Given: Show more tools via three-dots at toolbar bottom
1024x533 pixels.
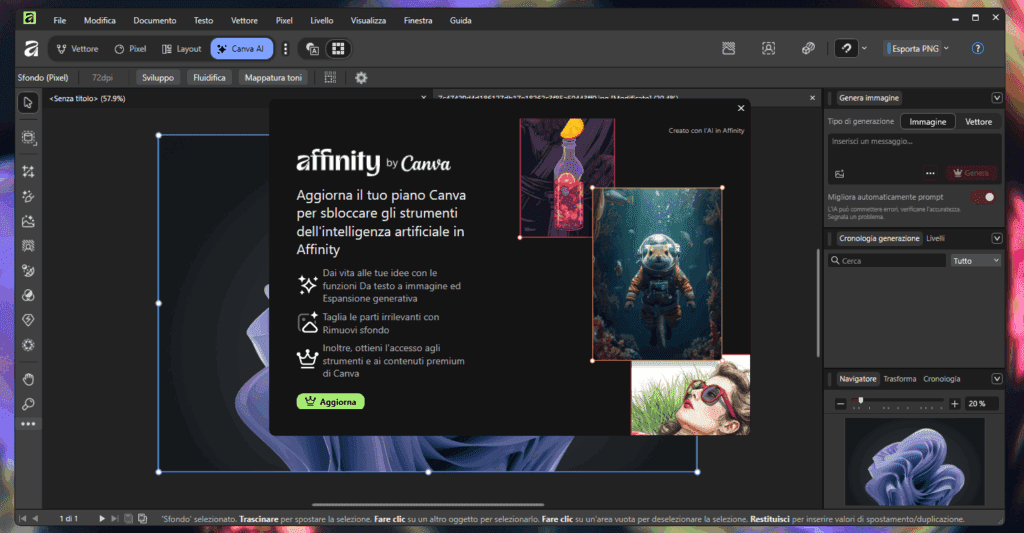Looking at the screenshot, I should coord(28,424).
